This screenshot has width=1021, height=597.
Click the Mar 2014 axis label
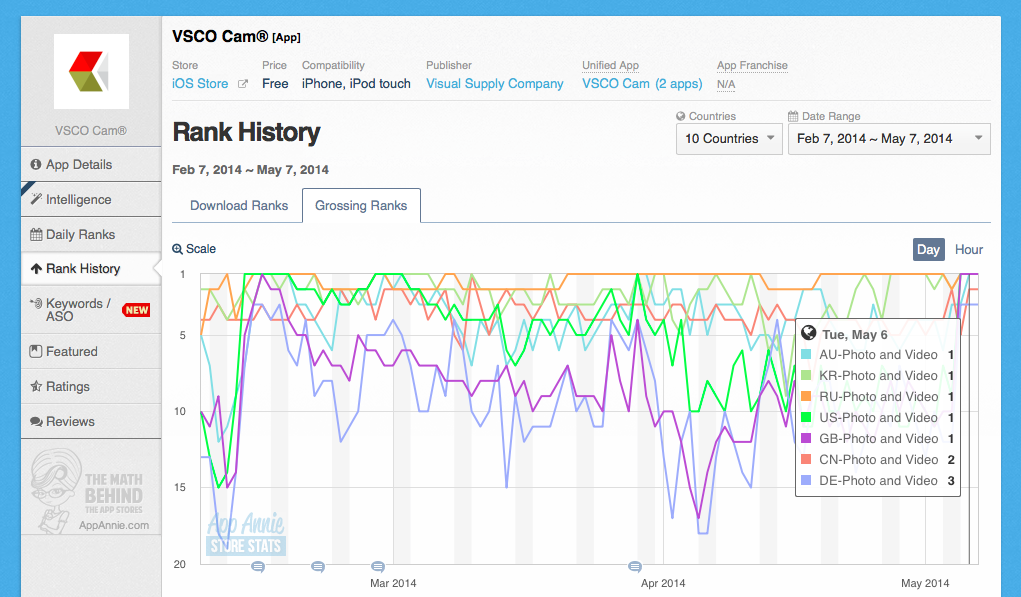click(393, 583)
